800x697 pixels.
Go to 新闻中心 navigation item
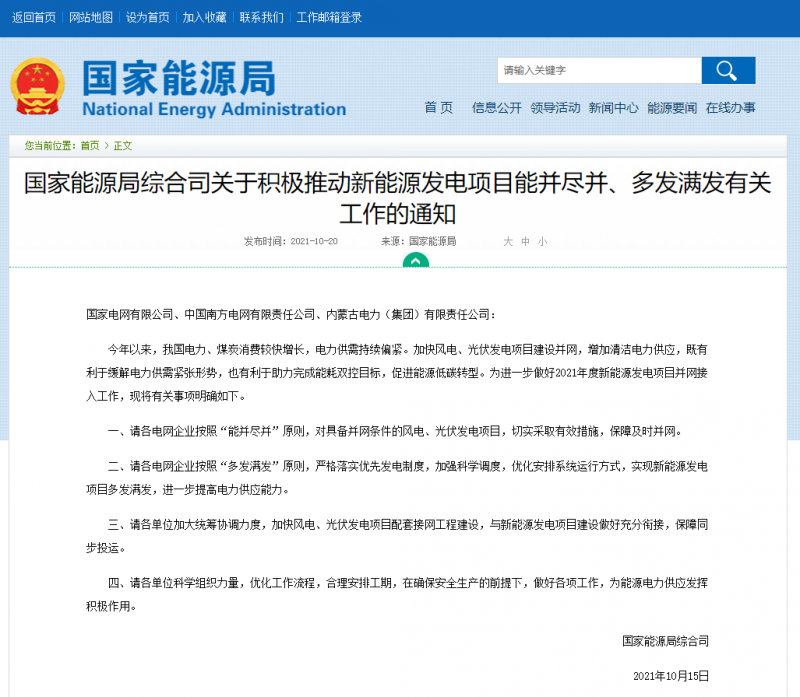click(613, 108)
